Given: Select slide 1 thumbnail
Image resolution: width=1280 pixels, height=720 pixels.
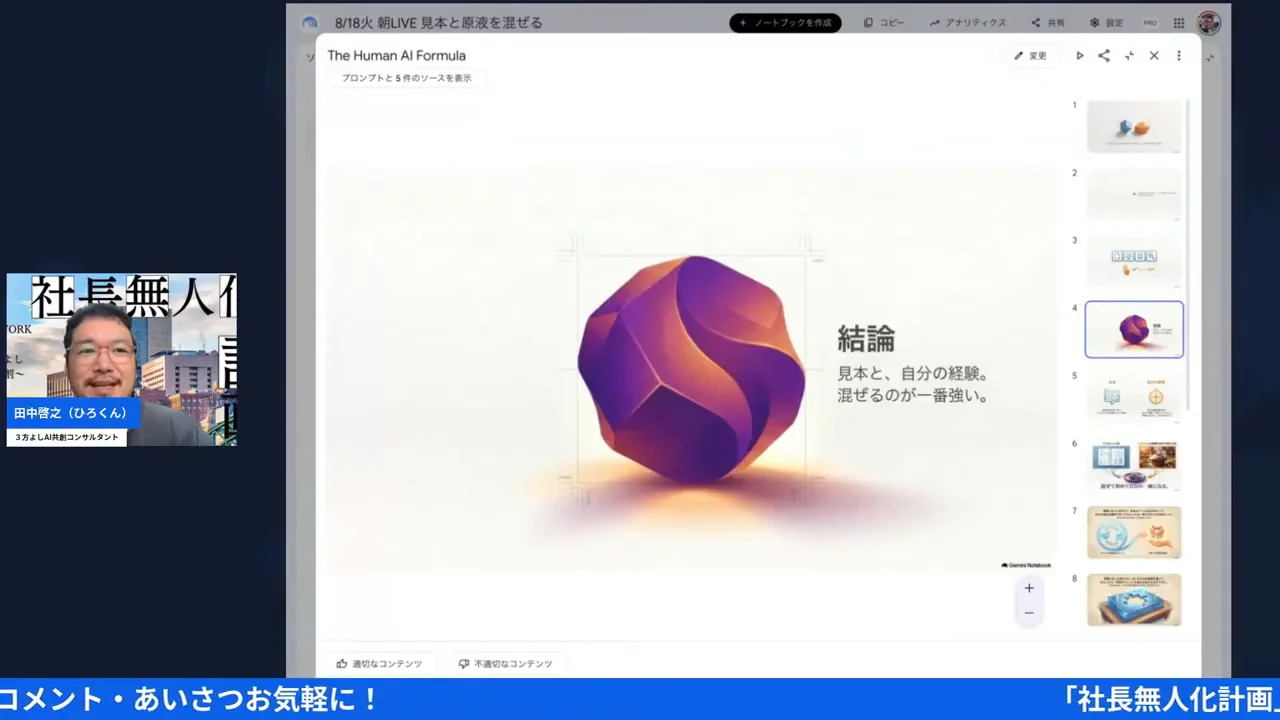Looking at the screenshot, I should tap(1134, 127).
